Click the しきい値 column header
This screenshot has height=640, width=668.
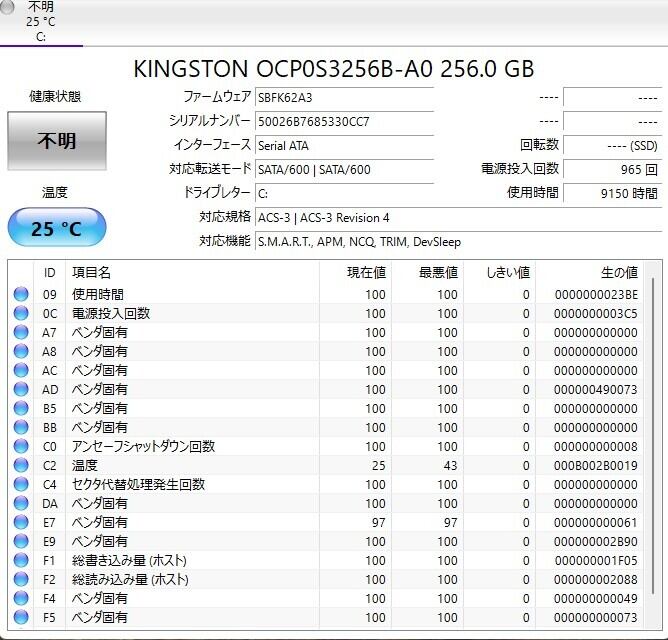coord(499,273)
